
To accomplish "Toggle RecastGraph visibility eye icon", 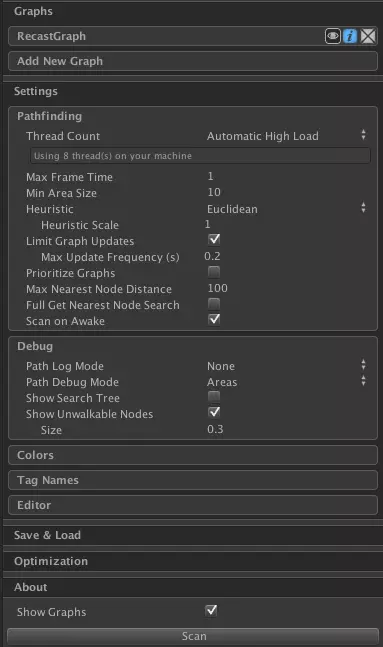I will (x=333, y=36).
